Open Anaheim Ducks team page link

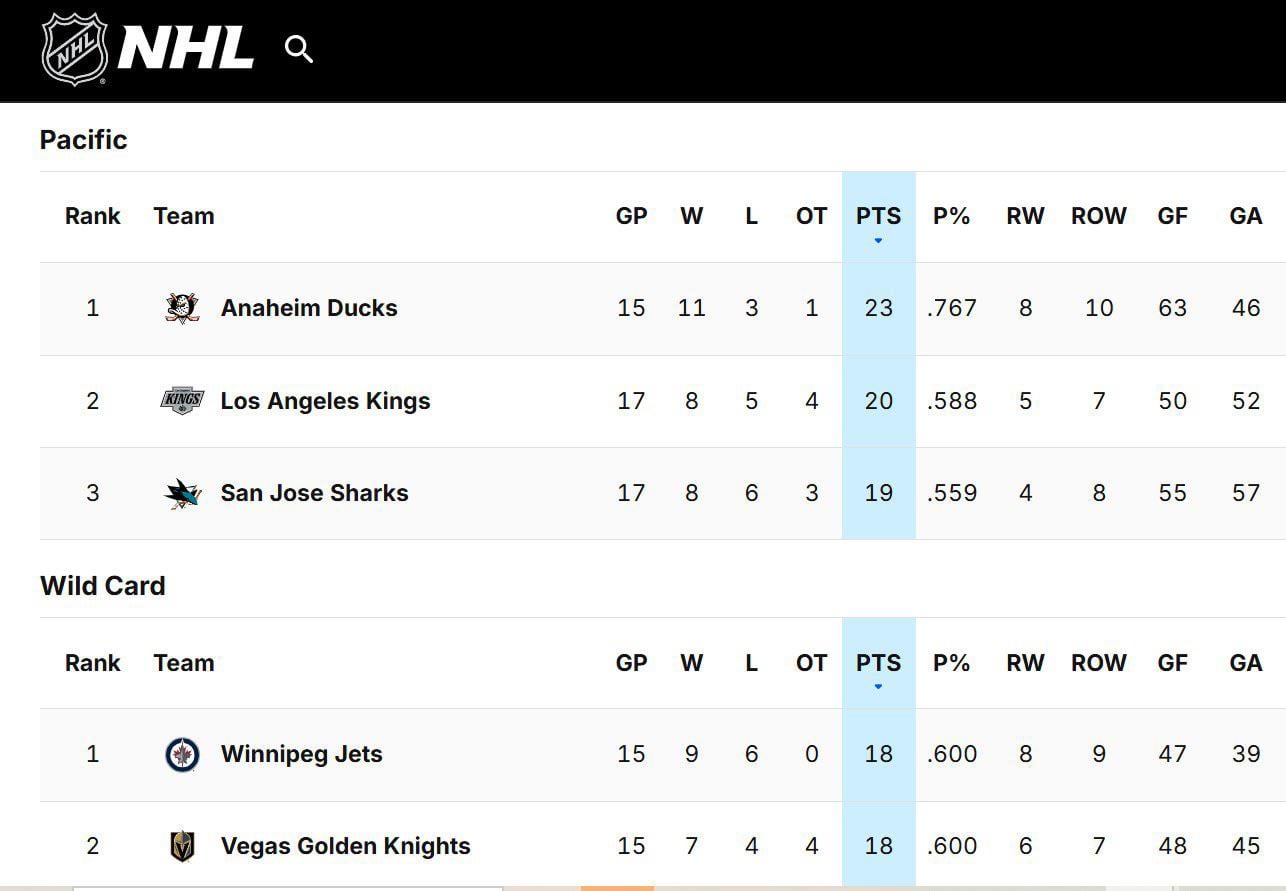coord(309,308)
